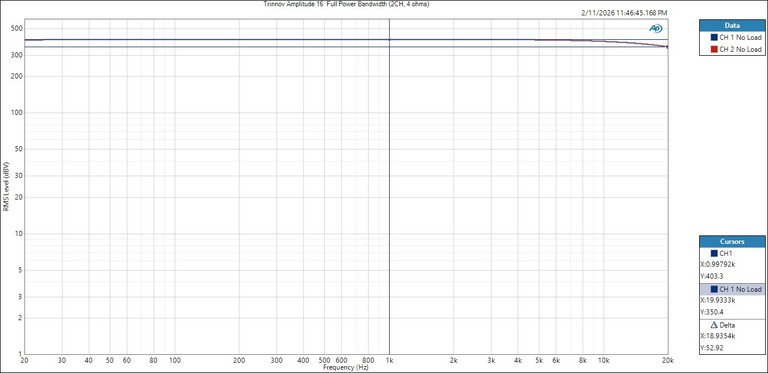Click the Cursors panel header

tap(732, 242)
